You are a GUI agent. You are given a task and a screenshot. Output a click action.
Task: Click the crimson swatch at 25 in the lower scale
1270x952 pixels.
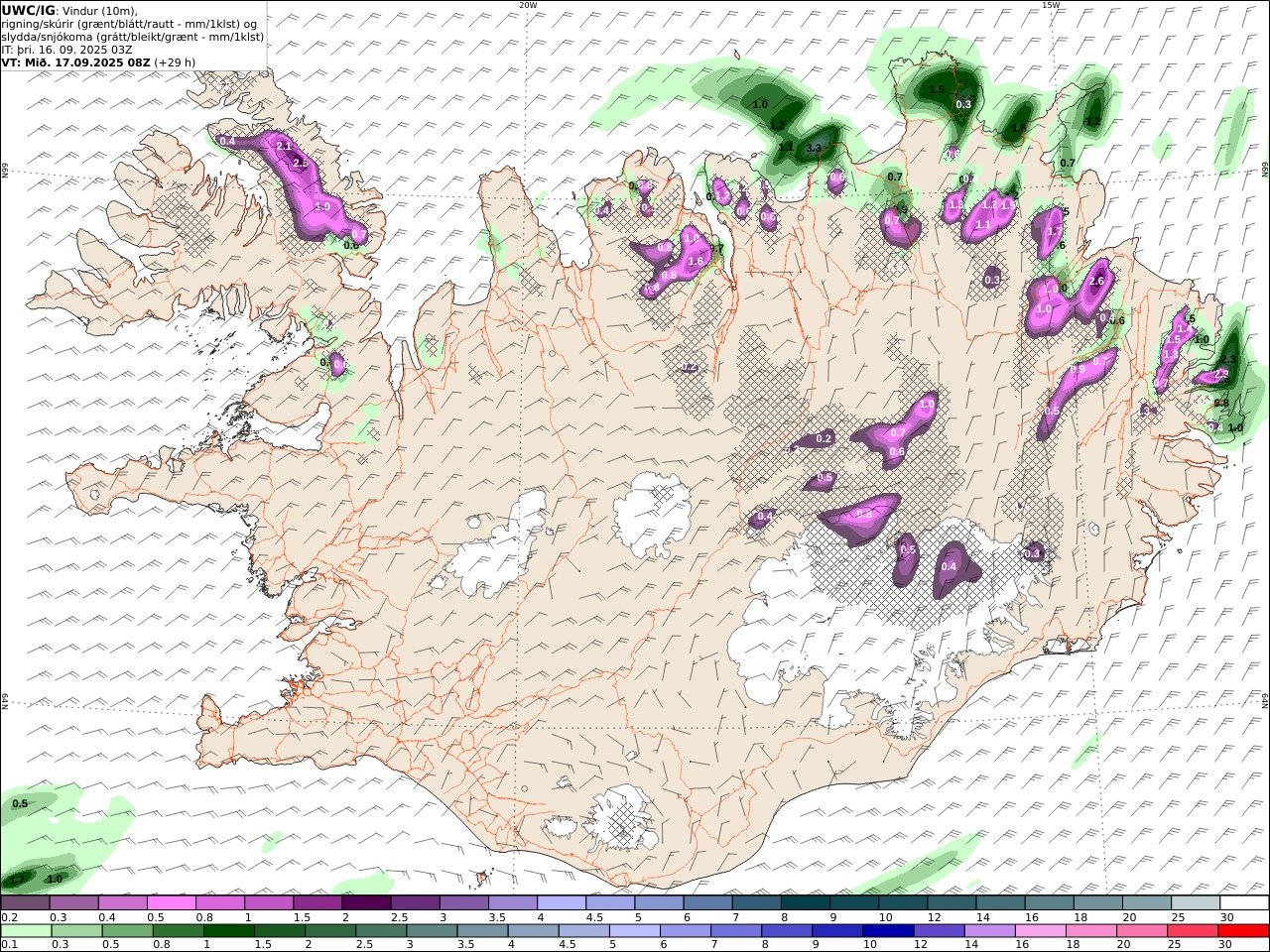(1194, 931)
